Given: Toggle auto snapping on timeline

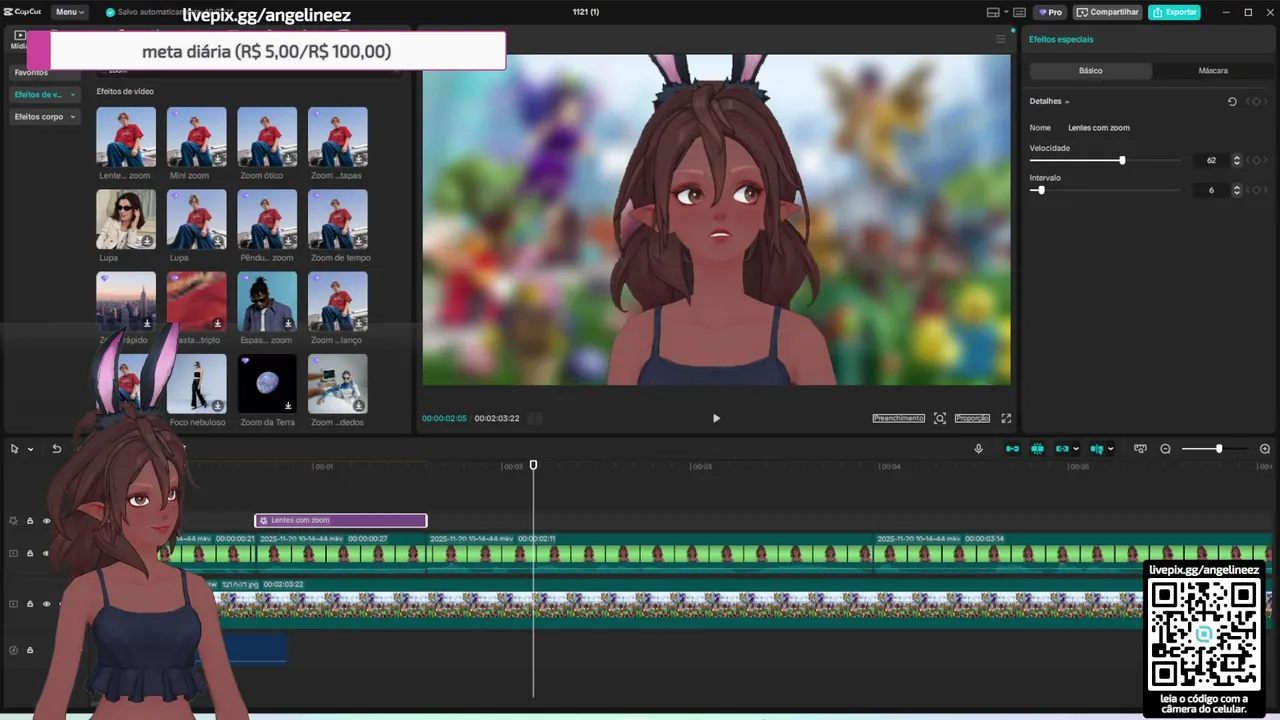Looking at the screenshot, I should click(1037, 449).
